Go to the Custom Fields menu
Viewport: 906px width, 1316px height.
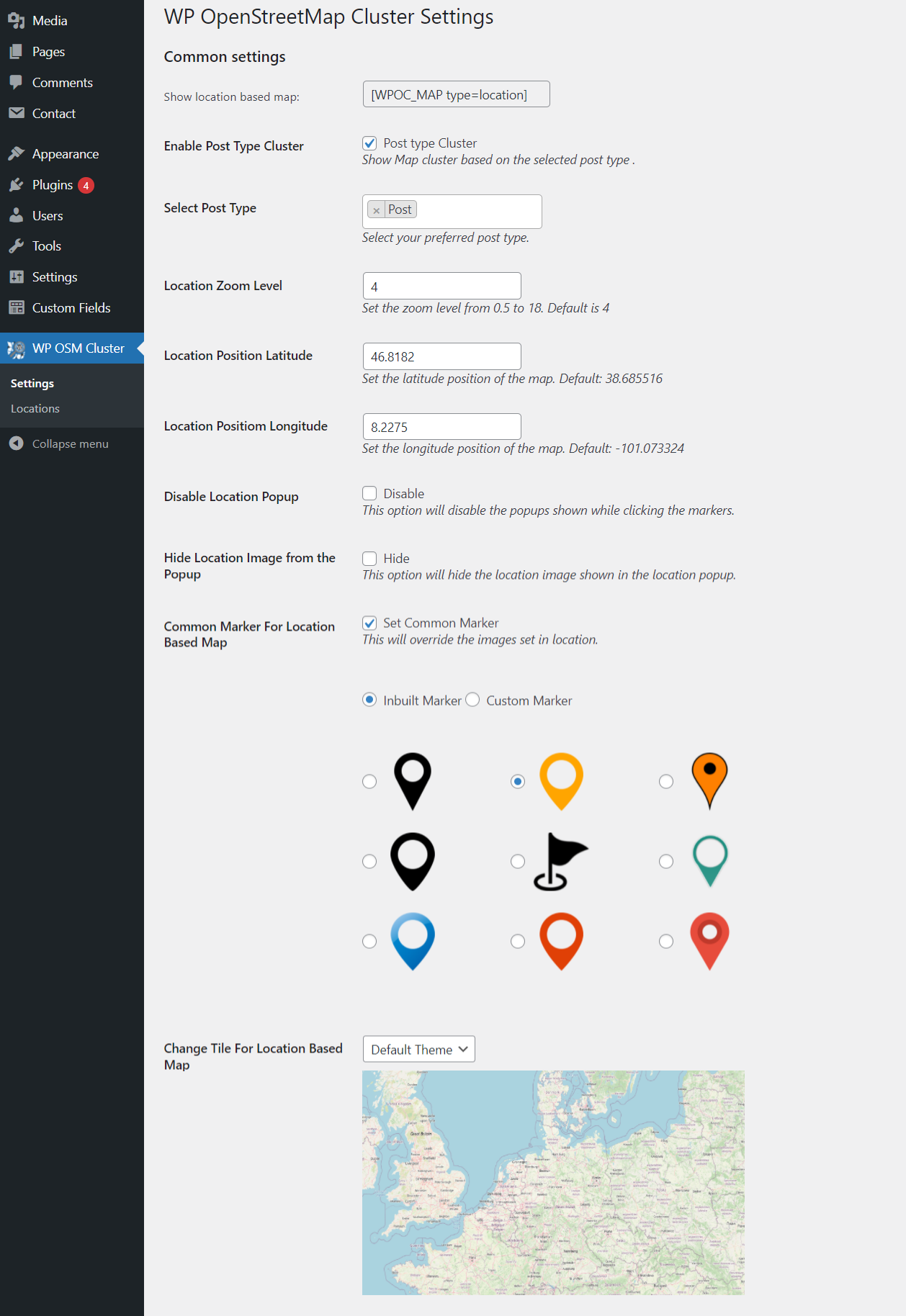71,308
